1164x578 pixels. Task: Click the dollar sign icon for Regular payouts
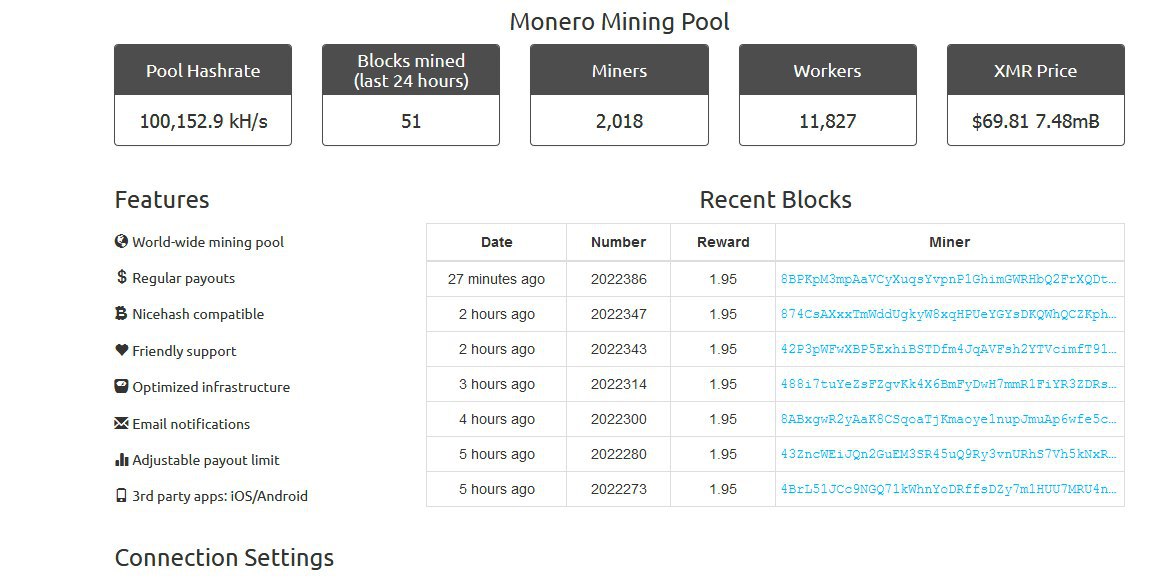click(122, 277)
